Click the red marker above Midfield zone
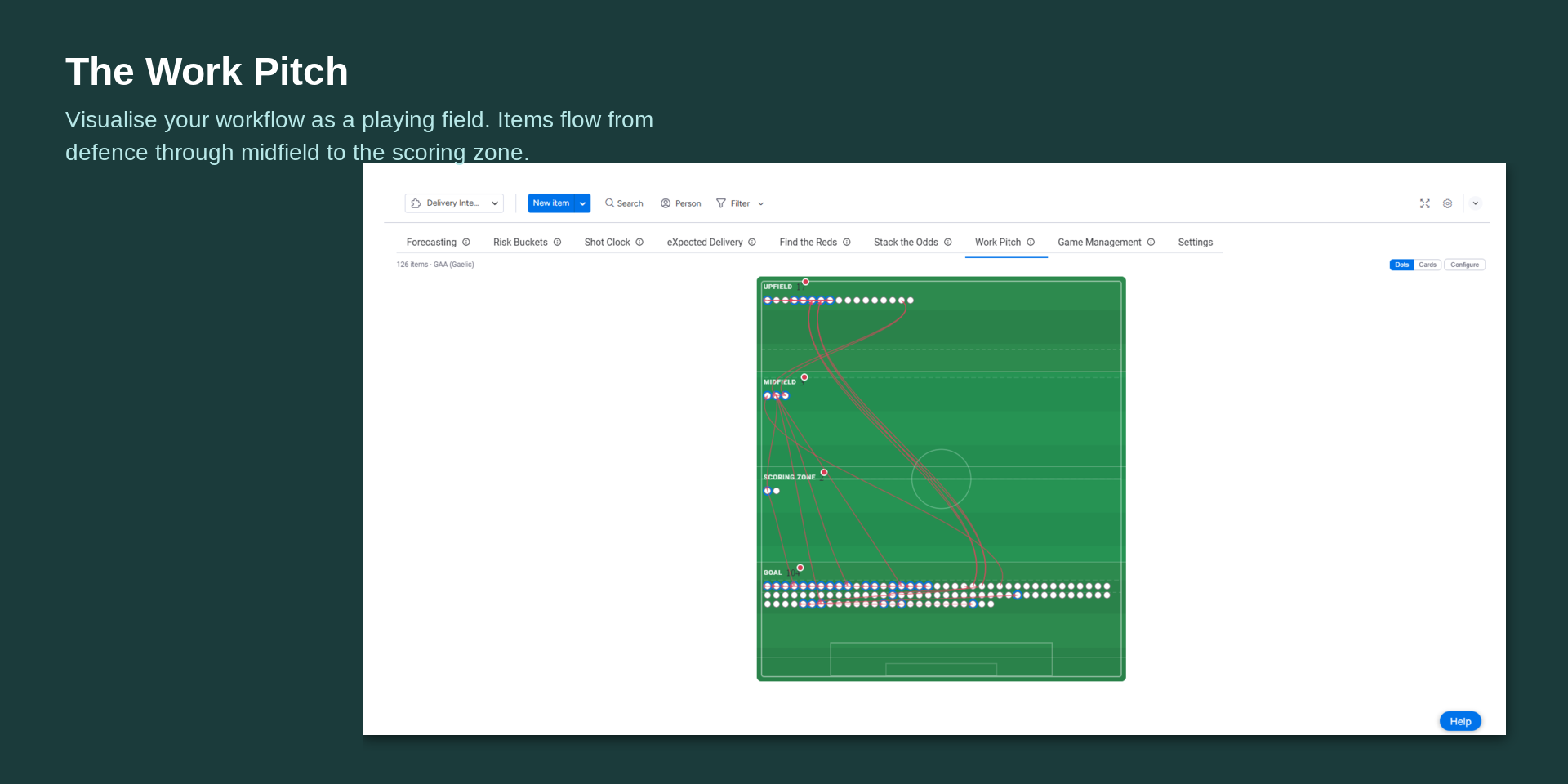The width and height of the screenshot is (1568, 784). click(x=804, y=377)
